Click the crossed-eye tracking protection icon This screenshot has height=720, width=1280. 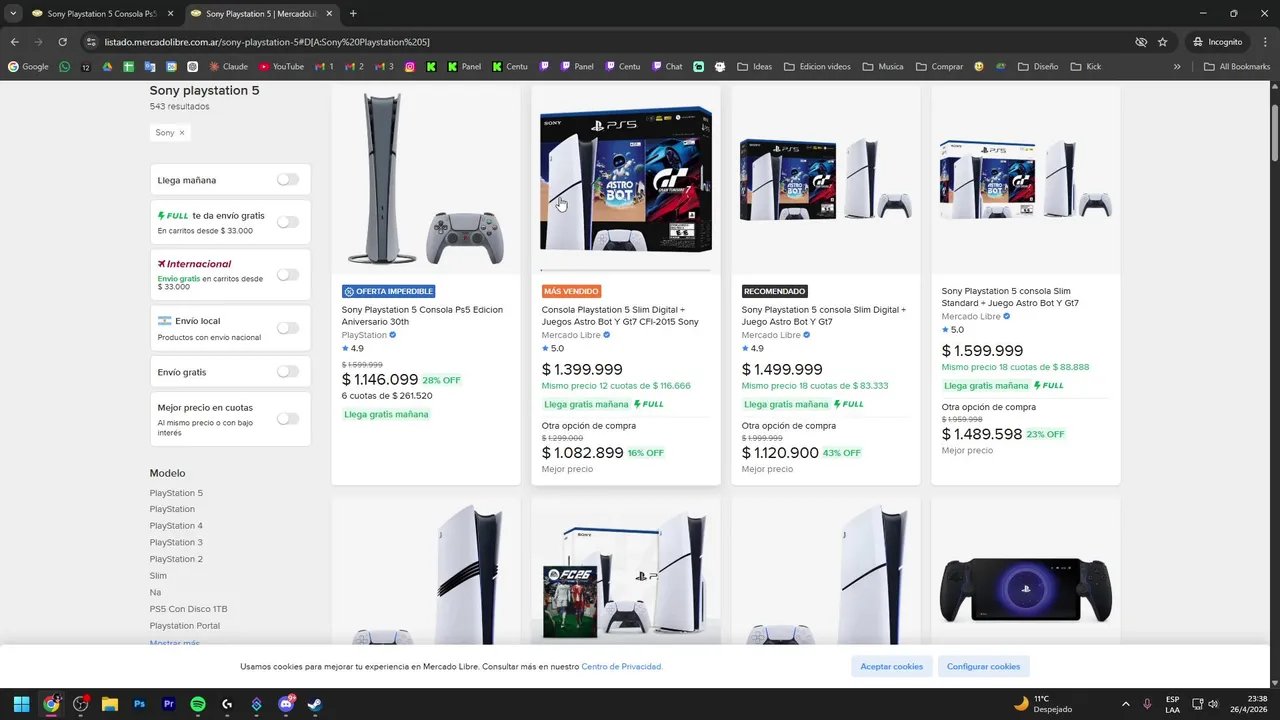click(1141, 42)
